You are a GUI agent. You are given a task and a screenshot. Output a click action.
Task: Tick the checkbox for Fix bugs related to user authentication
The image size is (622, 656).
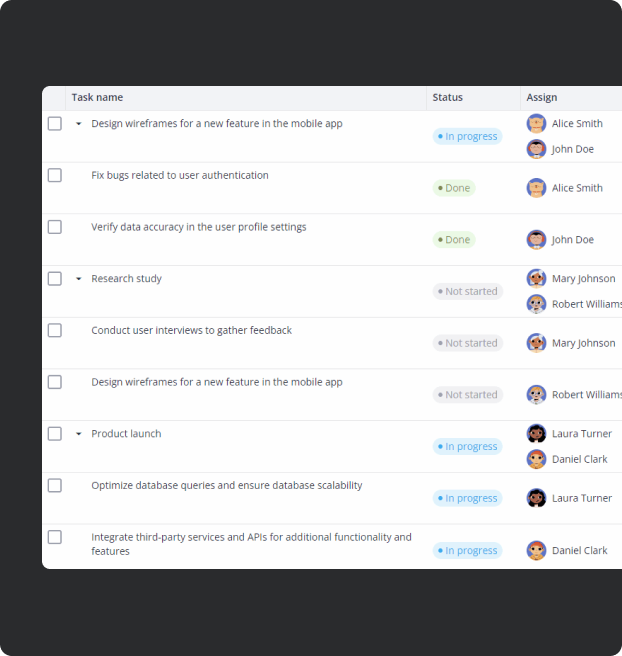55,175
